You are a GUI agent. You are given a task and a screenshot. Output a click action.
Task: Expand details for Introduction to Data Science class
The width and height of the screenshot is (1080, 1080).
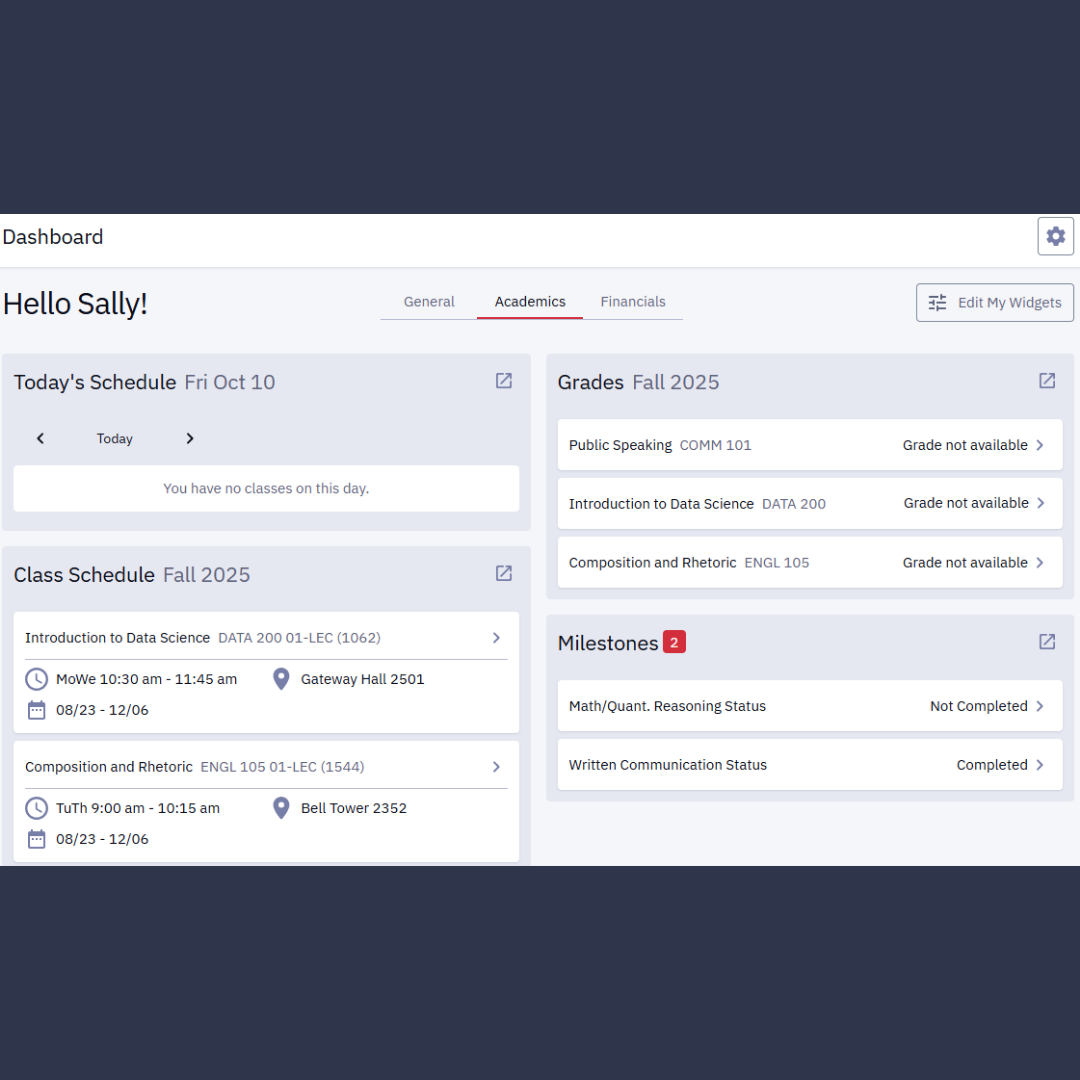click(x=495, y=637)
